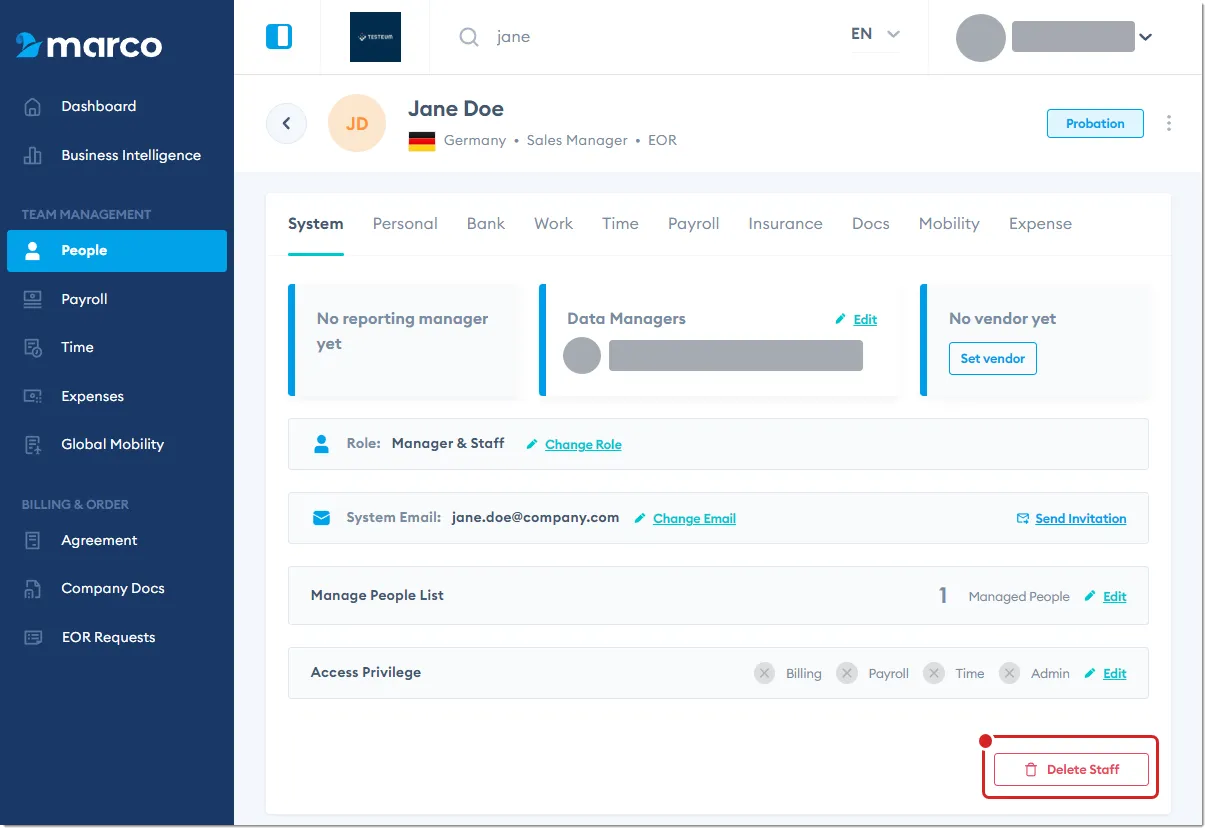Open the EN language dropdown
This screenshot has width=1208, height=831.
pyautogui.click(x=875, y=34)
